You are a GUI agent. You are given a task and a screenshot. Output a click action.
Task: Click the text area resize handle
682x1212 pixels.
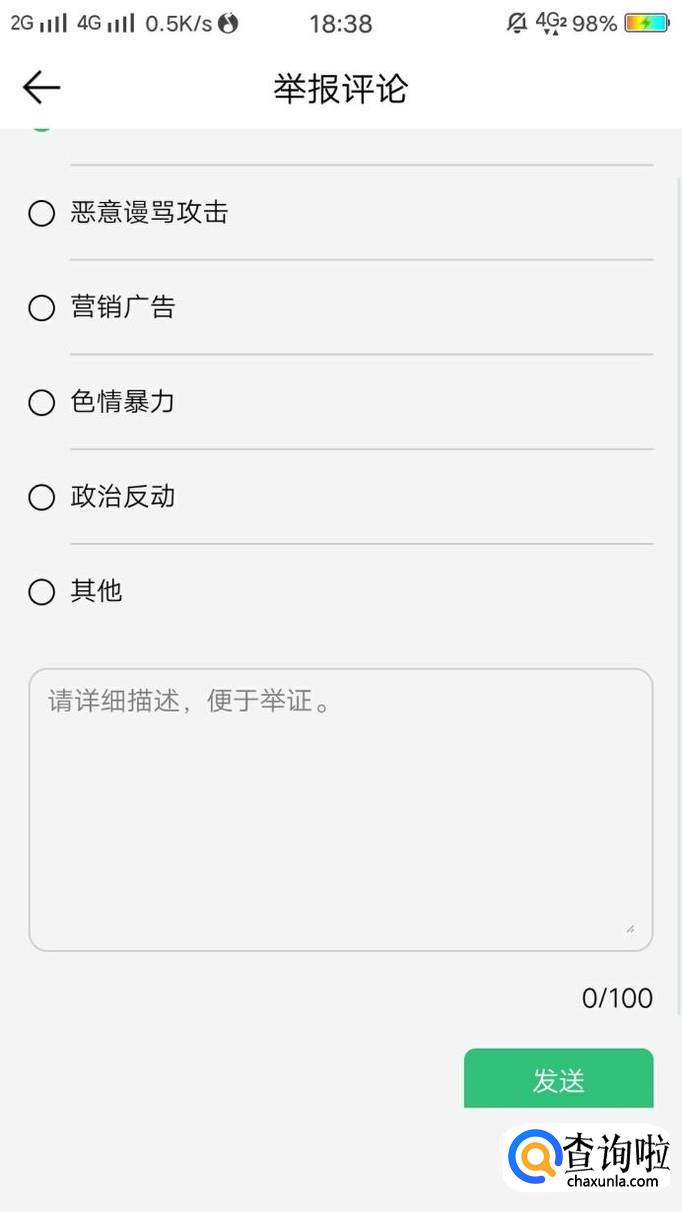pos(630,929)
